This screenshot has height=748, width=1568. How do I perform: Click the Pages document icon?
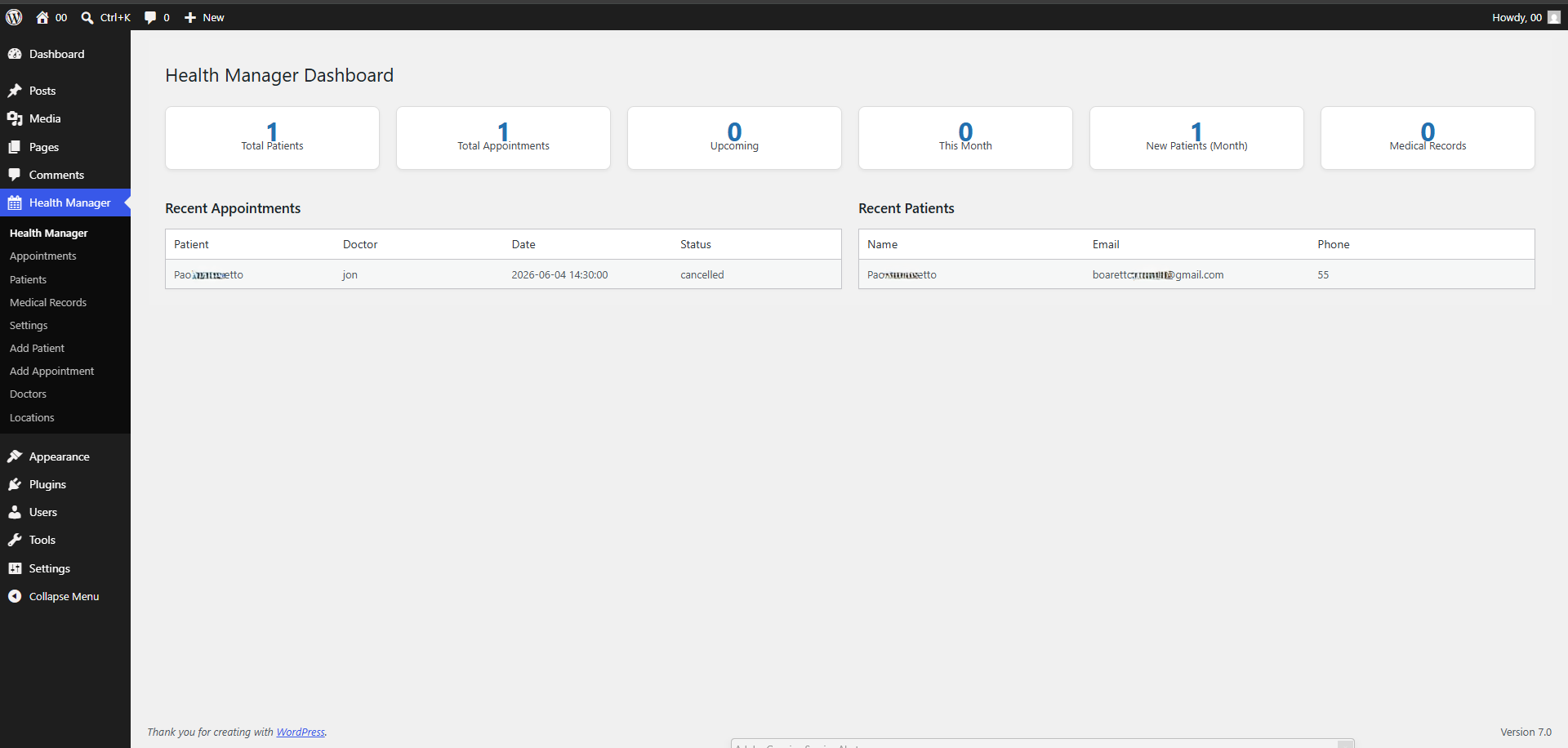coord(15,147)
